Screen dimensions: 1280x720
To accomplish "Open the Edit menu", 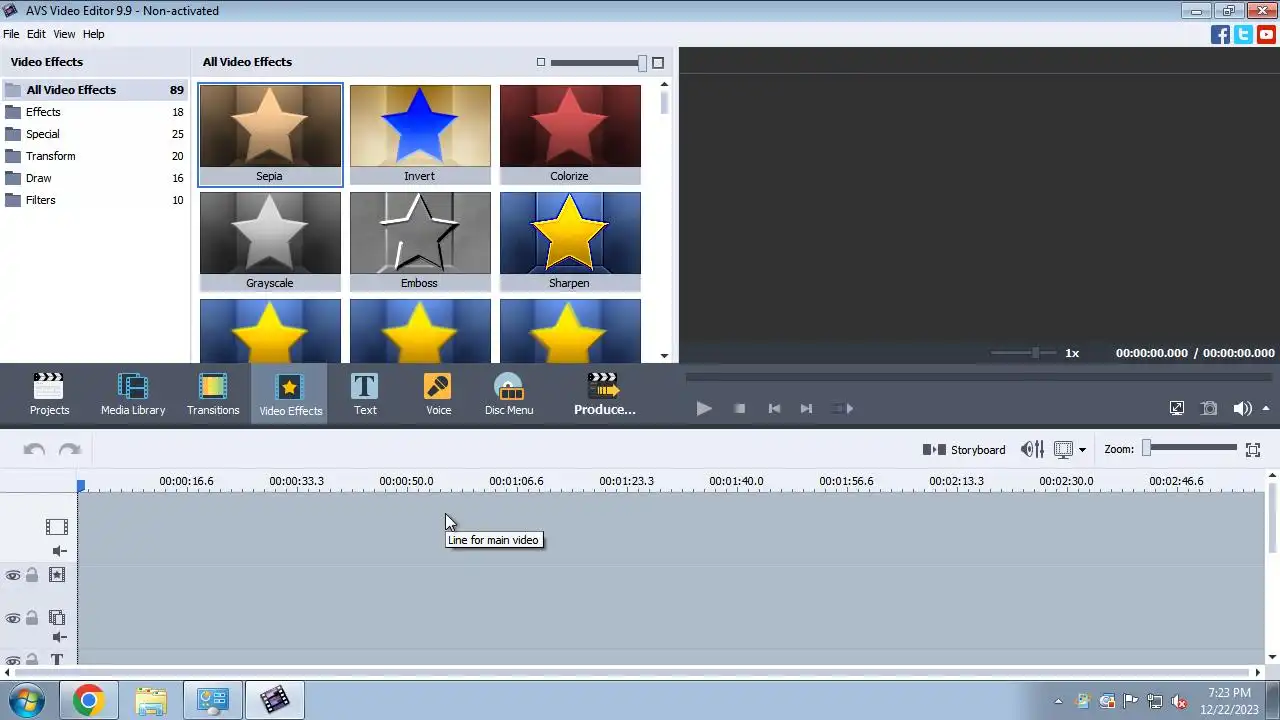I will 36,34.
